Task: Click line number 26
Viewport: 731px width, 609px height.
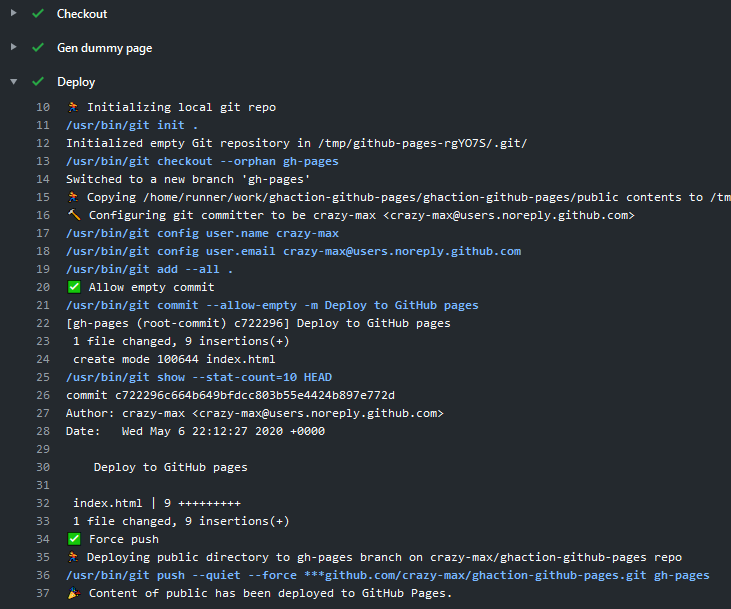Action: 43,395
